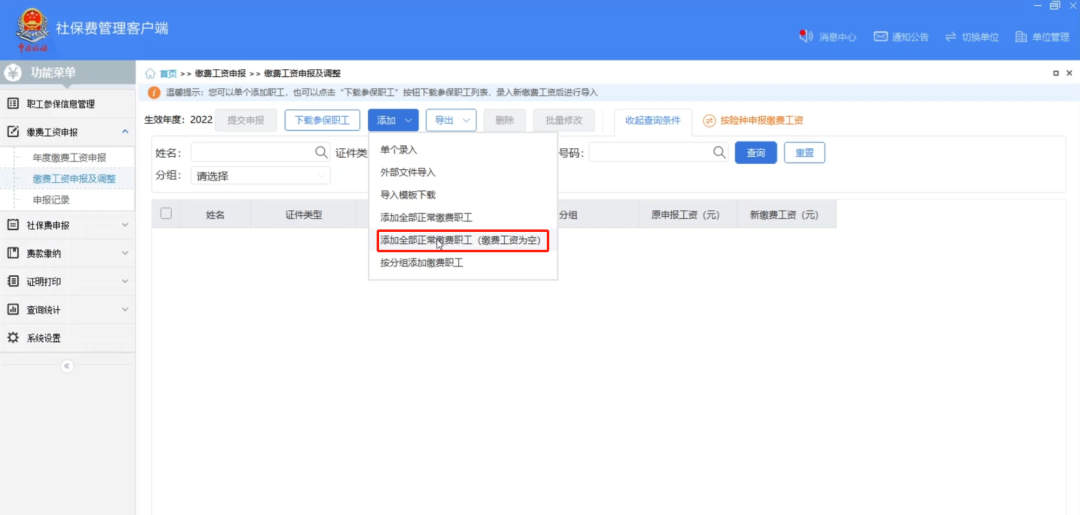This screenshot has height=515, width=1080.
Task: Click the 职工参保信息管理 sidebar icon
Action: tap(12, 104)
